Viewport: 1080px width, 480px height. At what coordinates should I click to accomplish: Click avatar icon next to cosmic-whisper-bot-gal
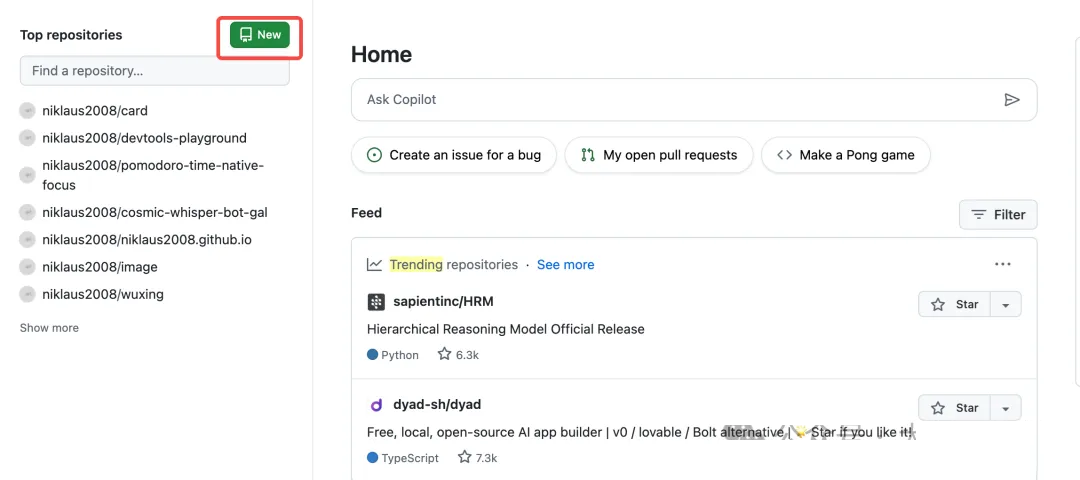(28, 212)
